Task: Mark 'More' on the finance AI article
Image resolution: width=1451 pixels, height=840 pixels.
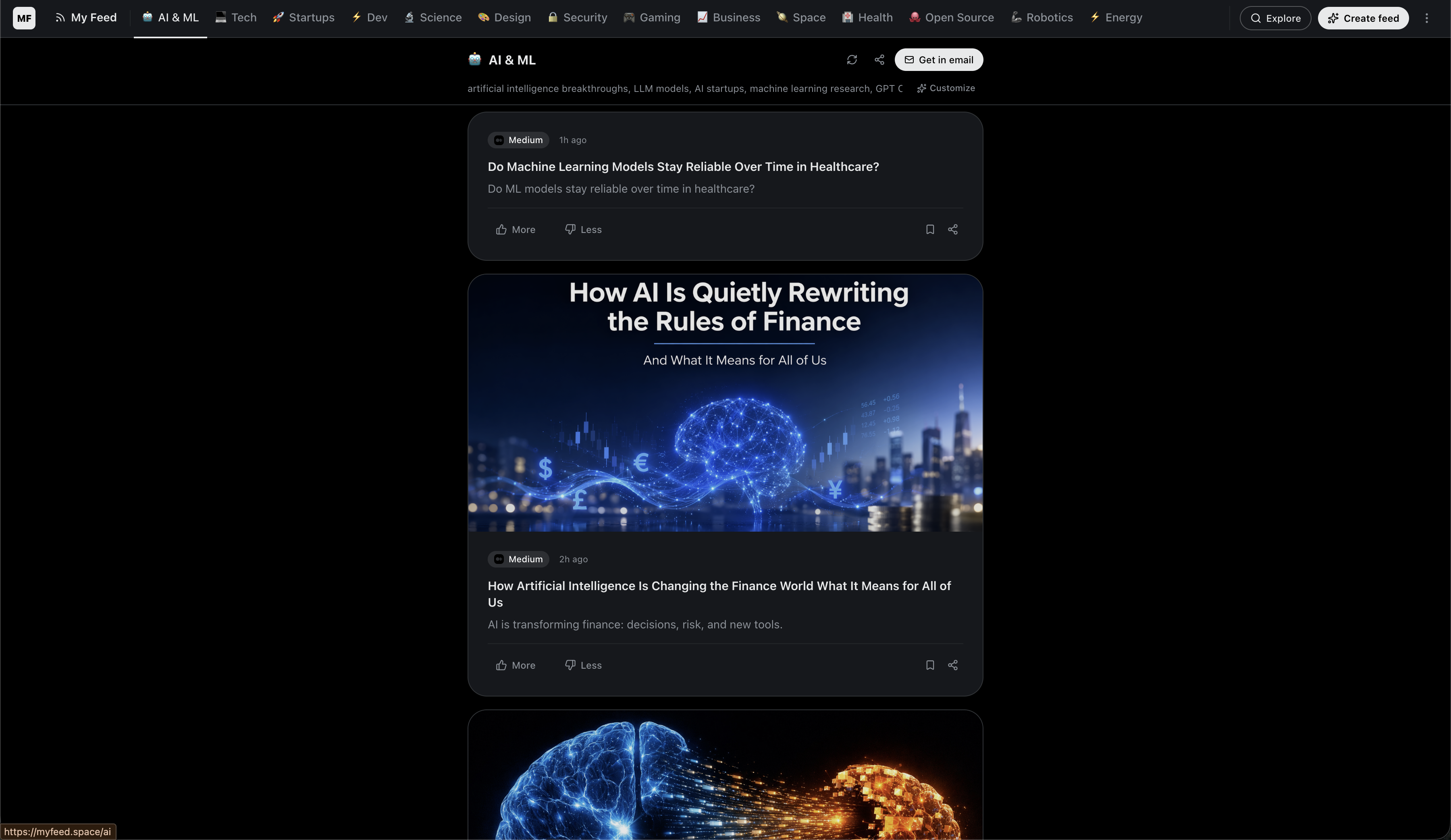Action: (515, 665)
